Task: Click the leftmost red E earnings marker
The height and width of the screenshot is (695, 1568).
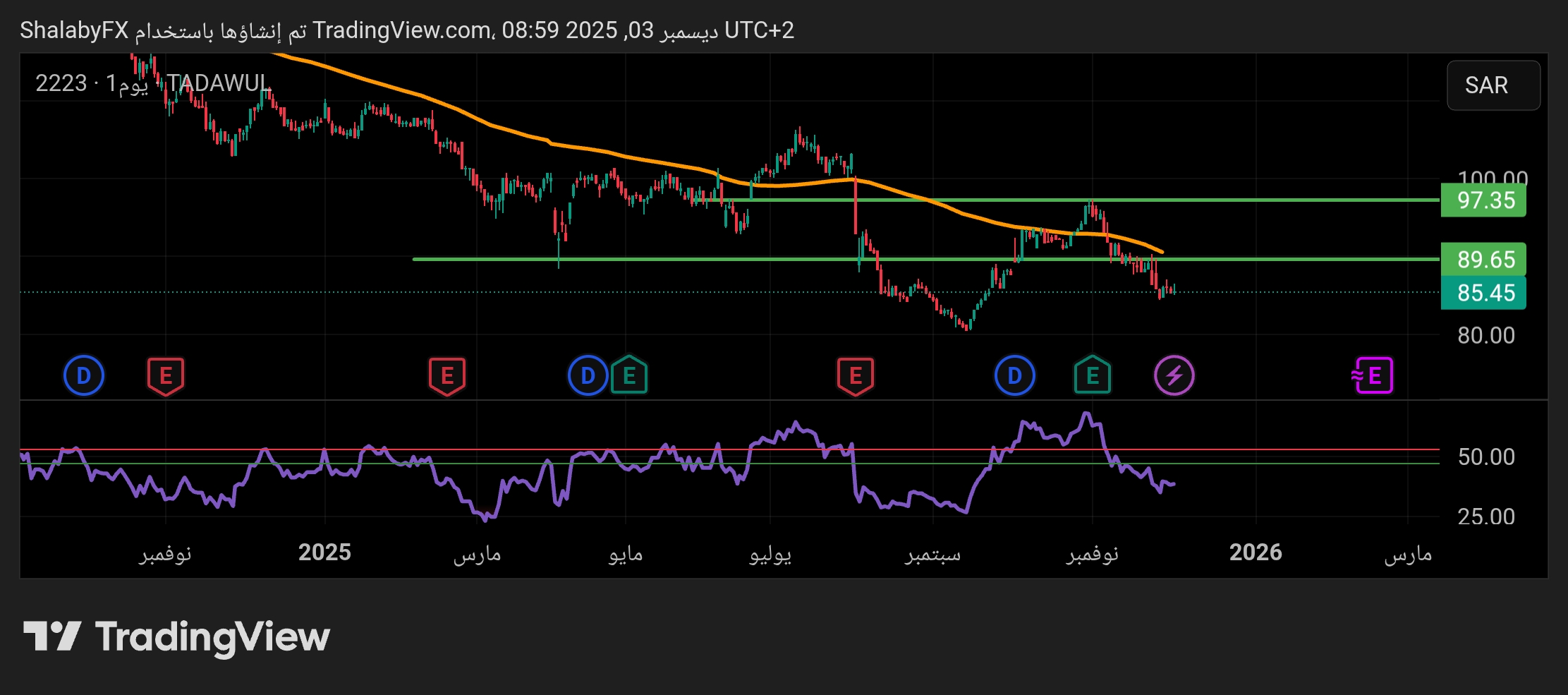Action: click(166, 375)
